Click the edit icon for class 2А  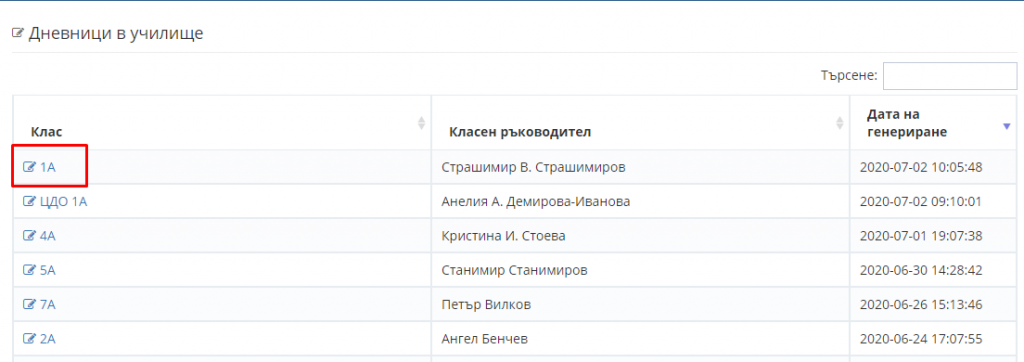pyautogui.click(x=29, y=338)
